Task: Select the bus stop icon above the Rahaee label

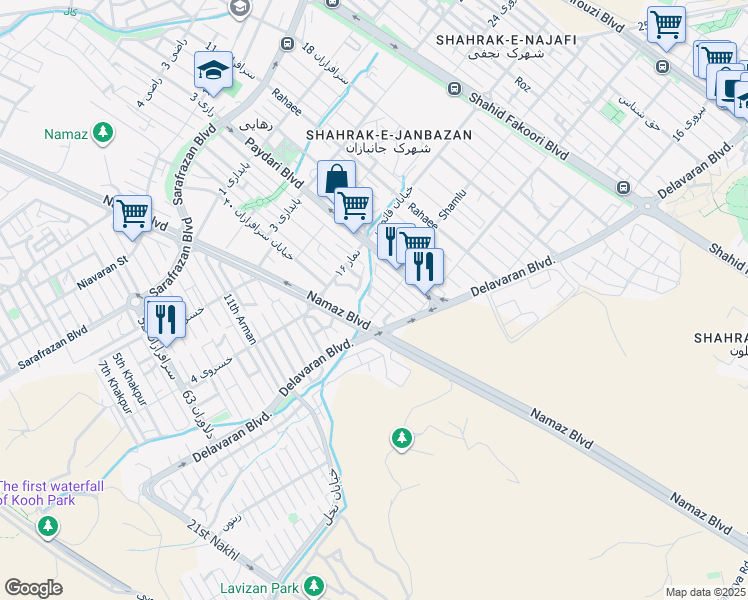Action: pyautogui.click(x=287, y=44)
